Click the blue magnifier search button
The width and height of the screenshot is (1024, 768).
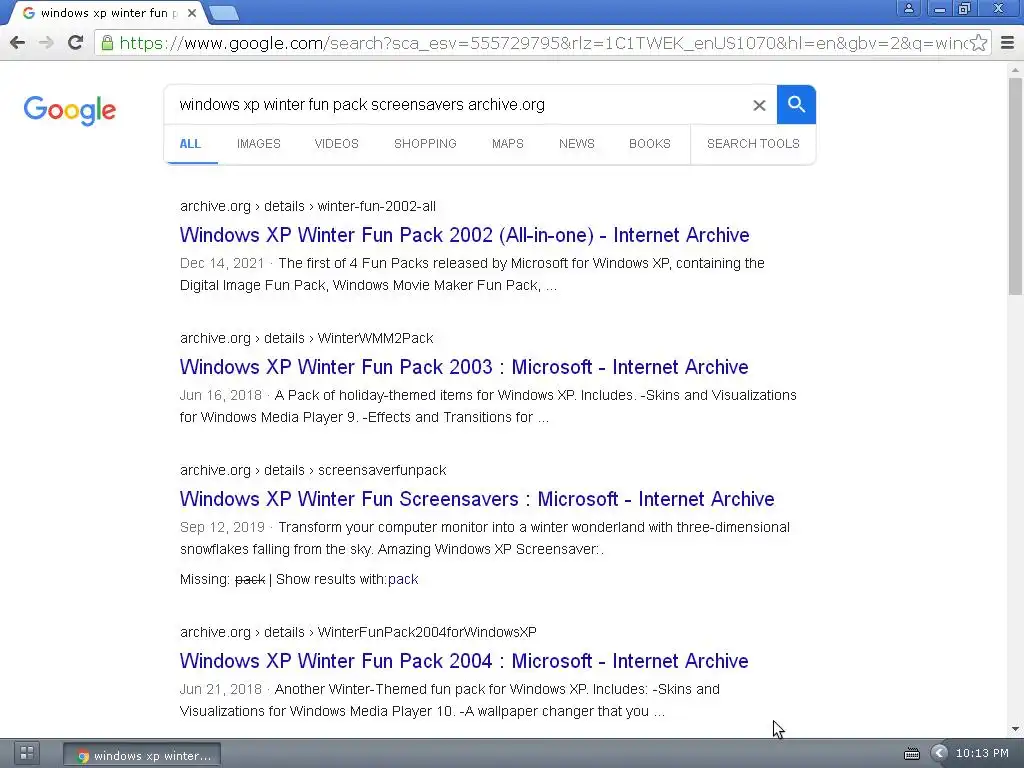pos(796,104)
